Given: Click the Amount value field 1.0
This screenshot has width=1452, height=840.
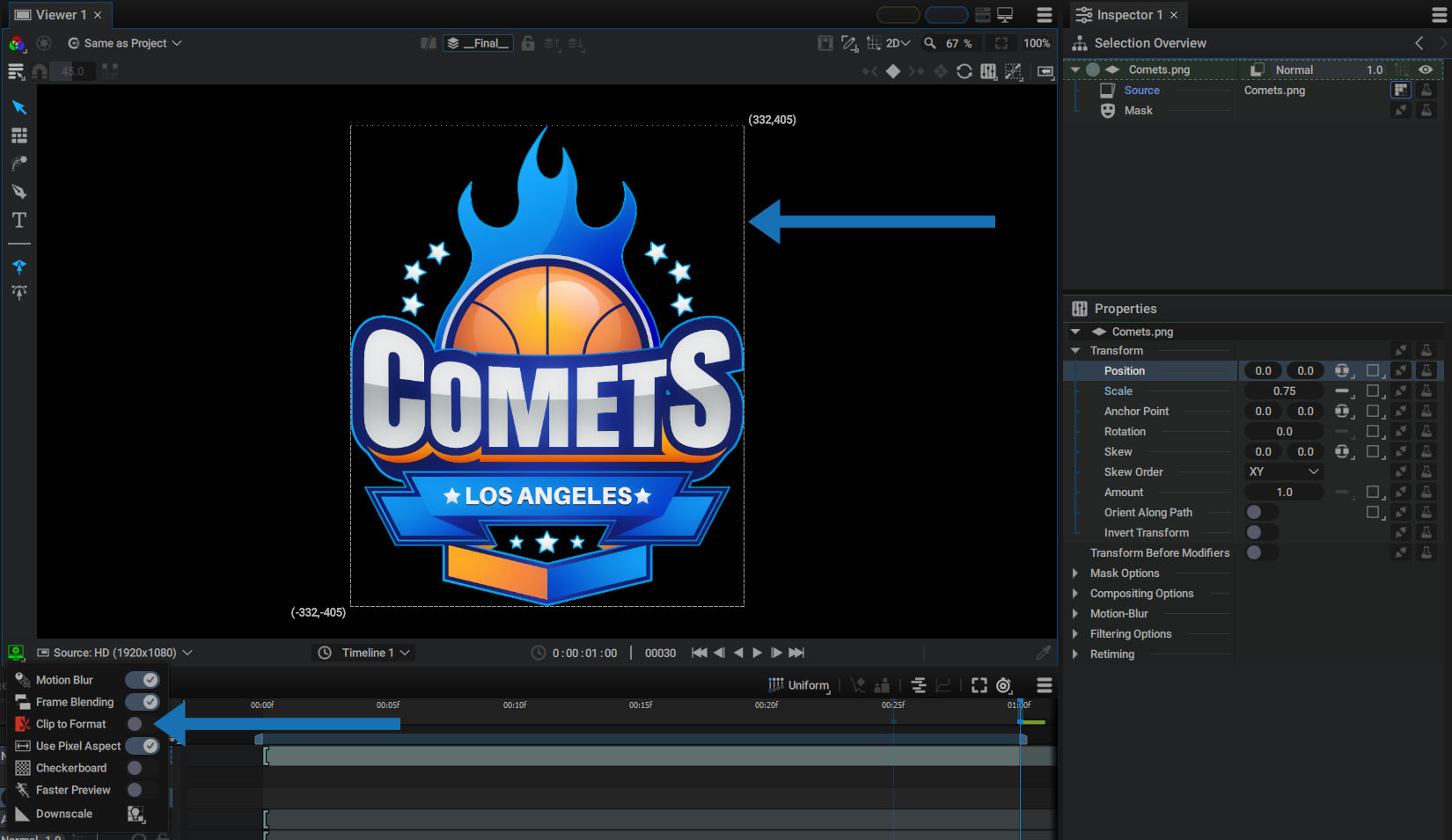Looking at the screenshot, I should click(x=1284, y=492).
